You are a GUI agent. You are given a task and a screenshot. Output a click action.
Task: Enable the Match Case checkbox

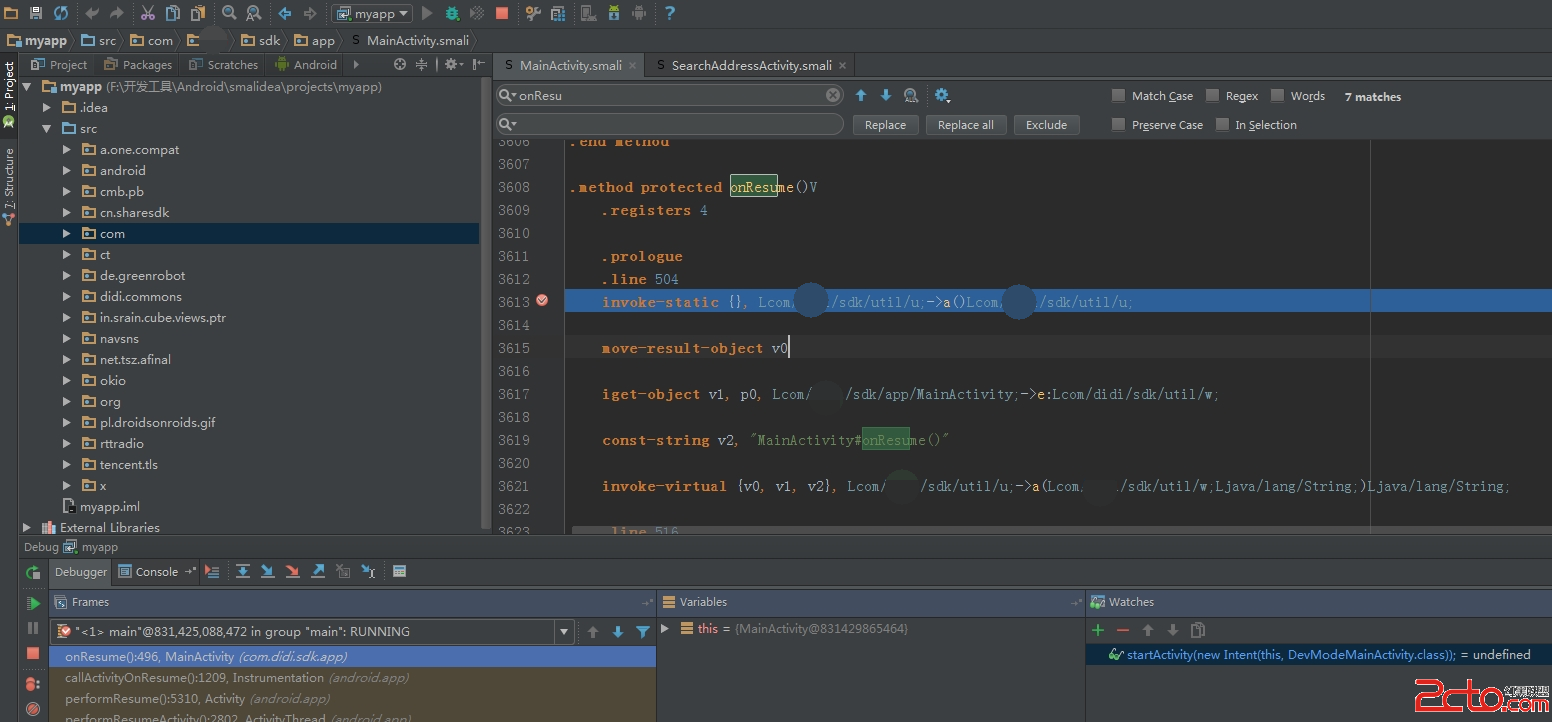(1118, 96)
